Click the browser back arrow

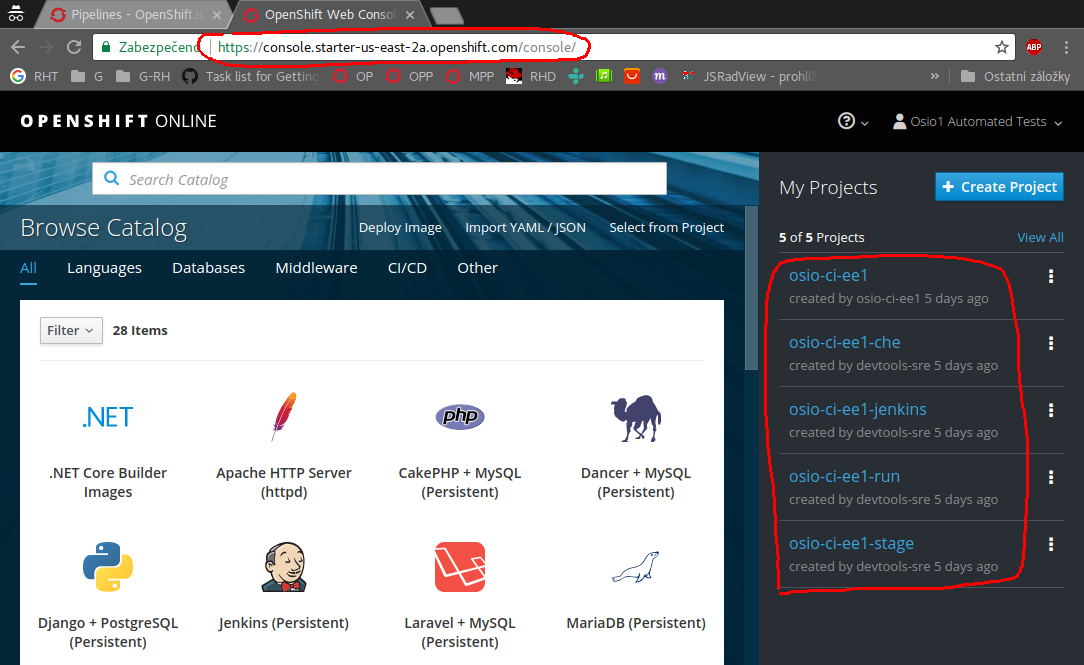tap(18, 47)
